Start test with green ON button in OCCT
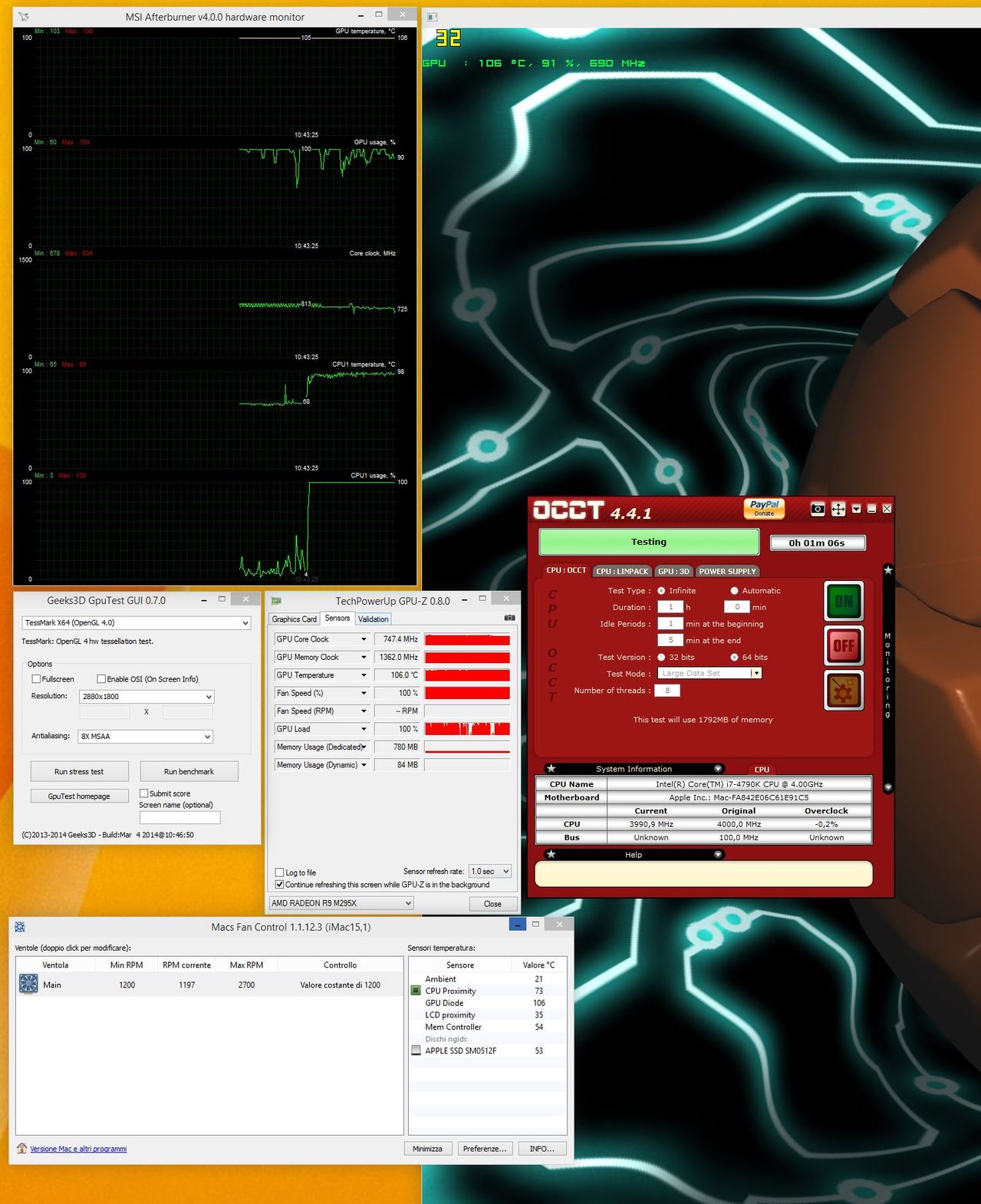 point(844,601)
